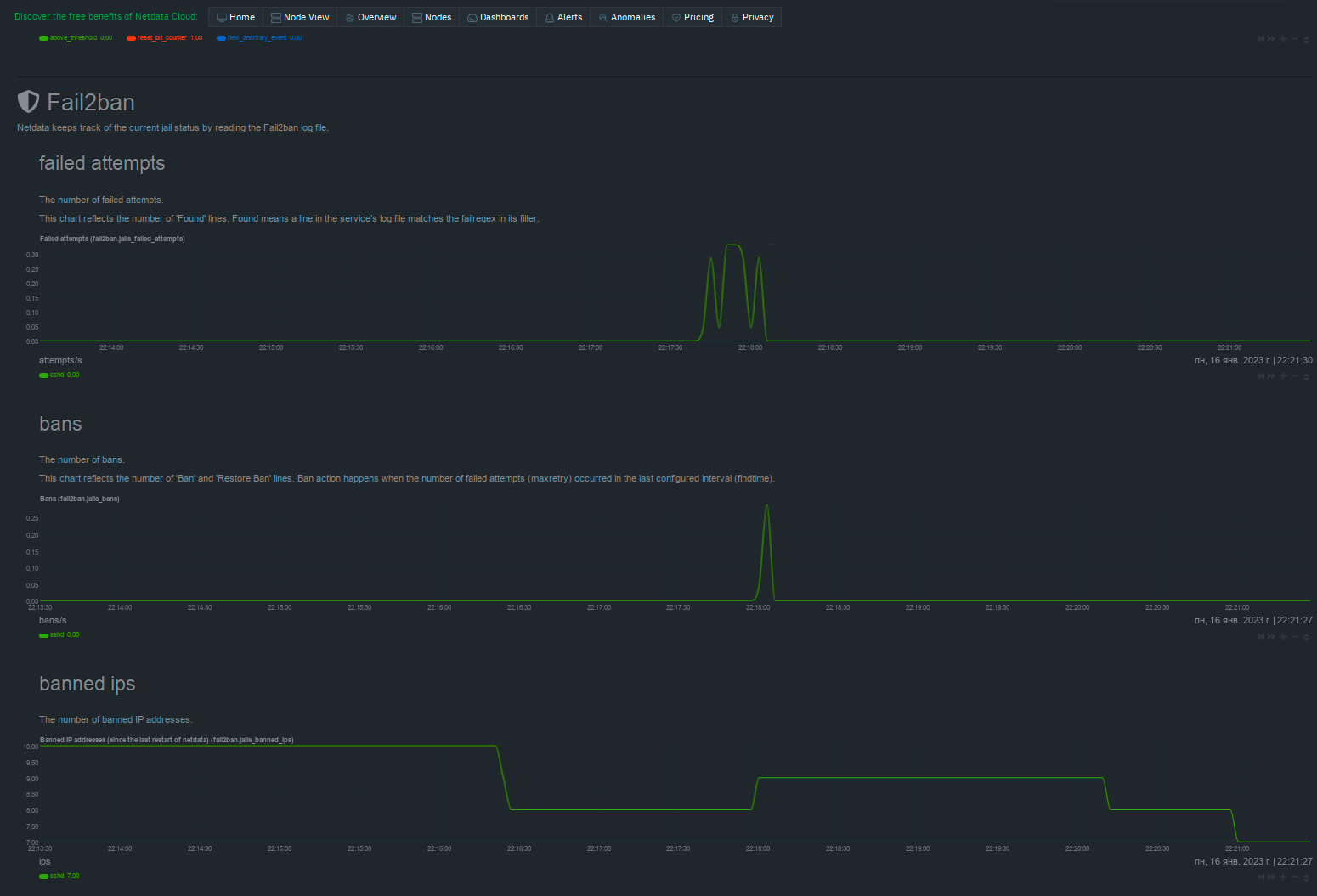Click resize handle on the bans chart
Viewport: 1317px width, 896px height.
click(1307, 637)
